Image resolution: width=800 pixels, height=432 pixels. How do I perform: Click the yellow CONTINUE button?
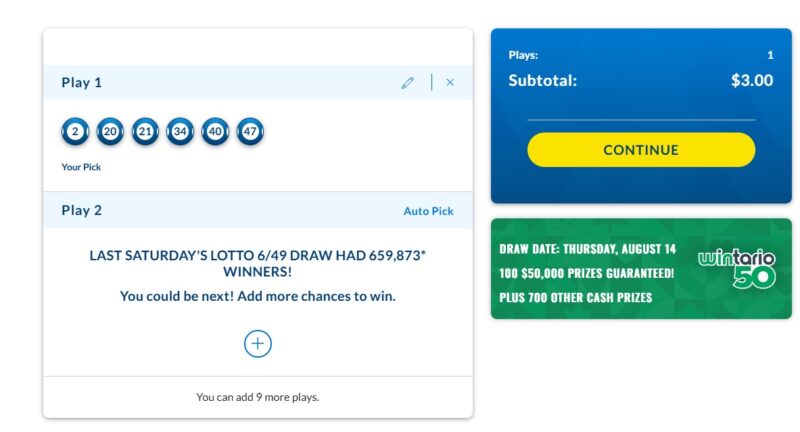(641, 149)
